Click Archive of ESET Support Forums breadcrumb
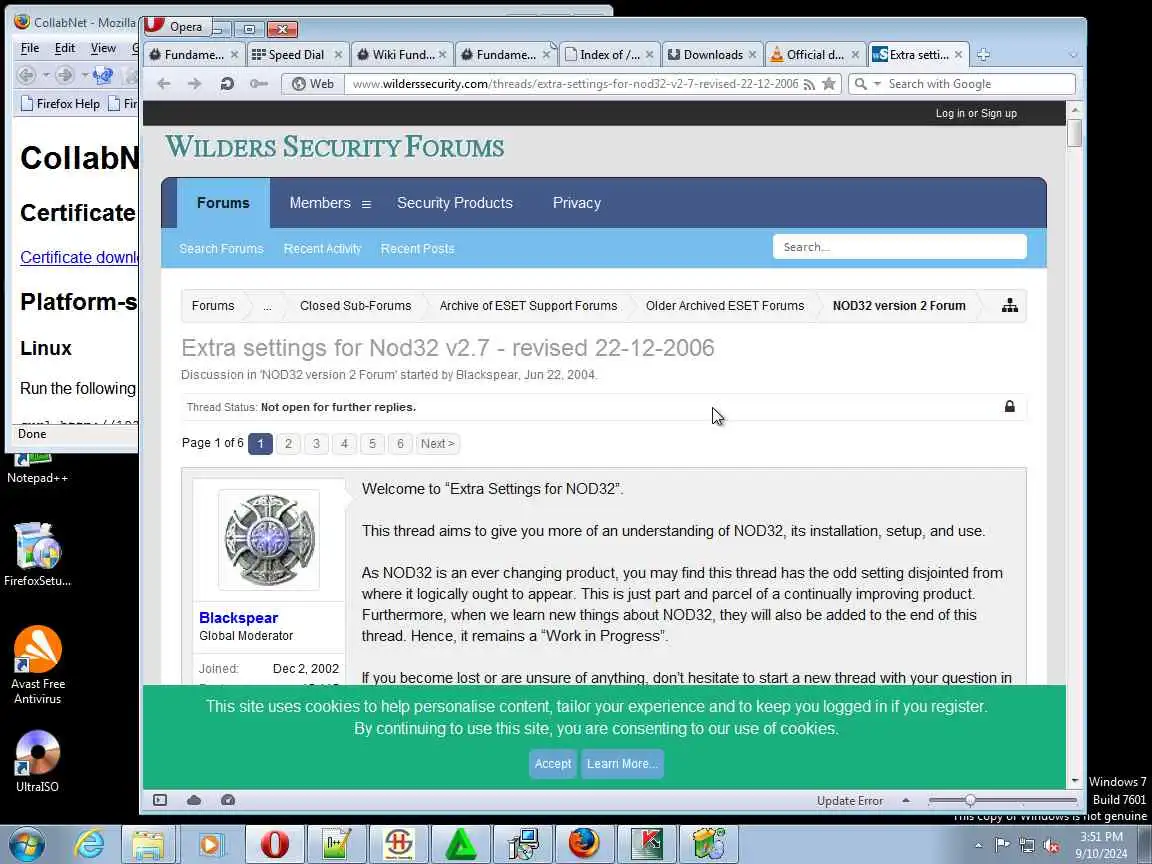Screen dimensions: 1152x864 click(528, 306)
